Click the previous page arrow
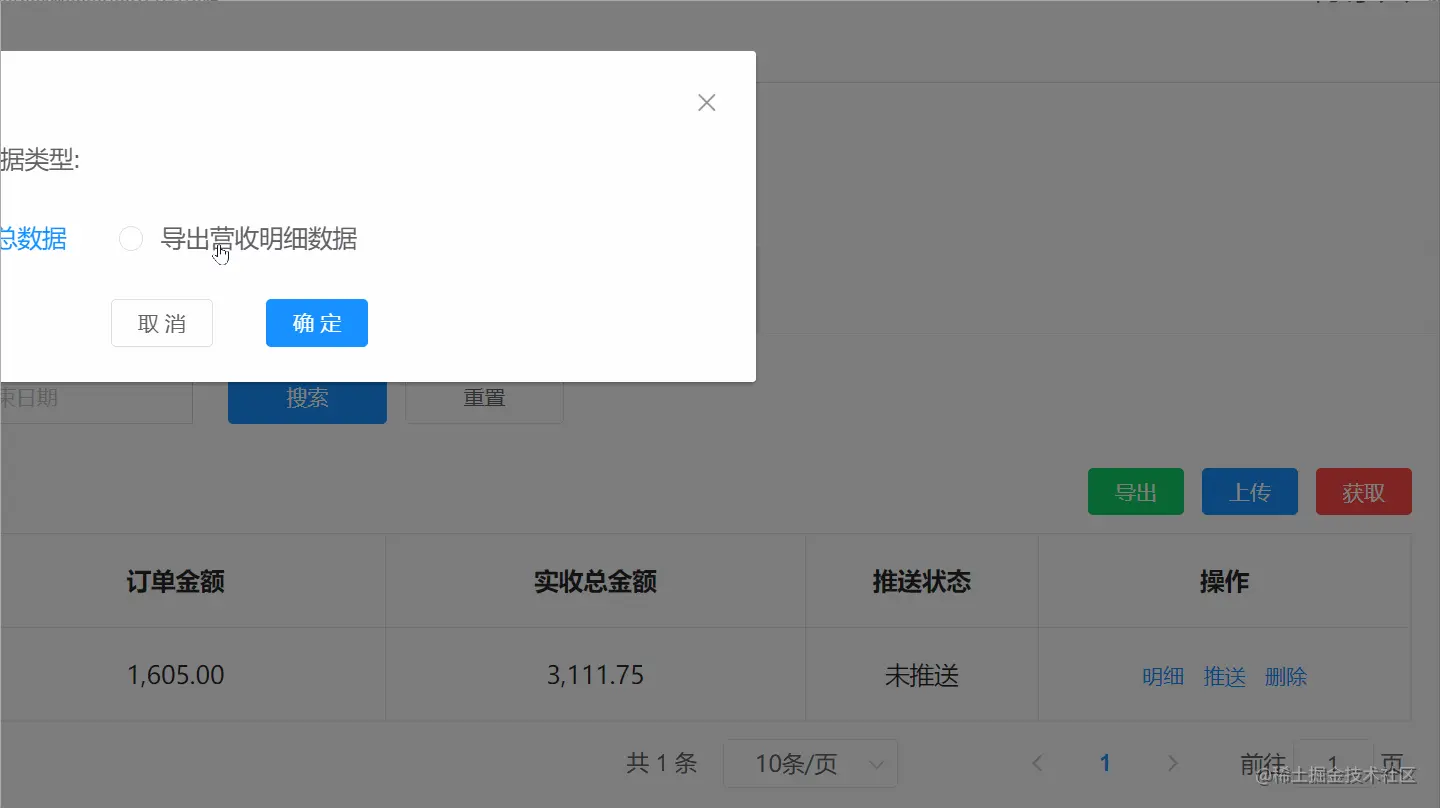The width and height of the screenshot is (1440, 808). [1037, 762]
